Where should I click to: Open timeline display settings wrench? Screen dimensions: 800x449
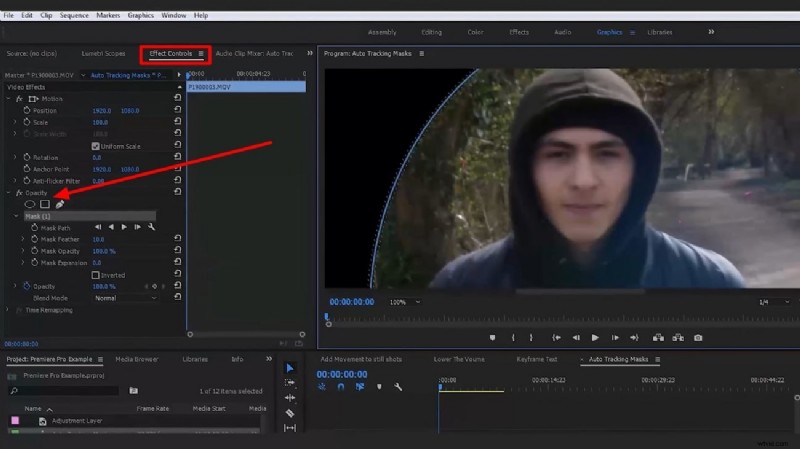(398, 387)
